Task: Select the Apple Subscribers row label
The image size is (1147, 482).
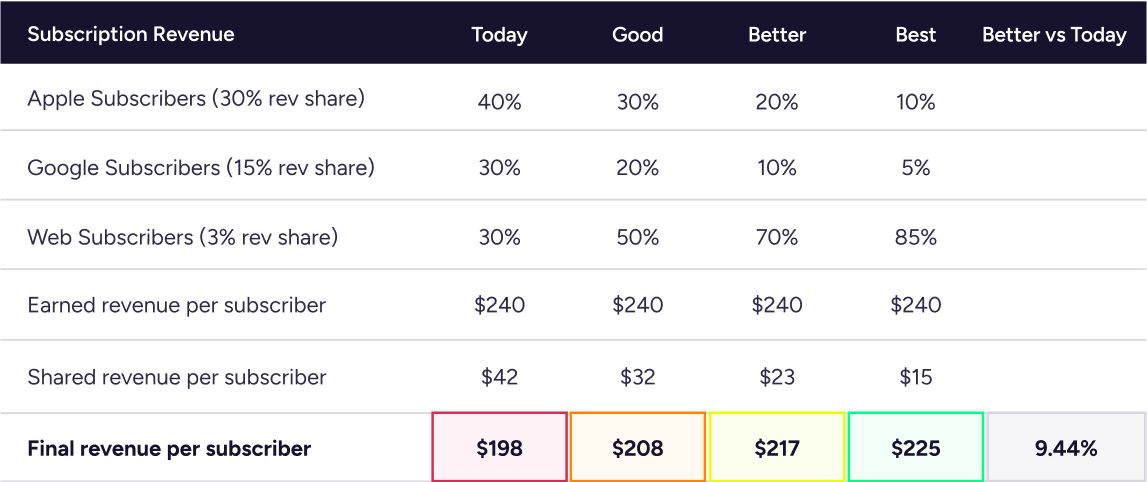Action: pos(196,99)
